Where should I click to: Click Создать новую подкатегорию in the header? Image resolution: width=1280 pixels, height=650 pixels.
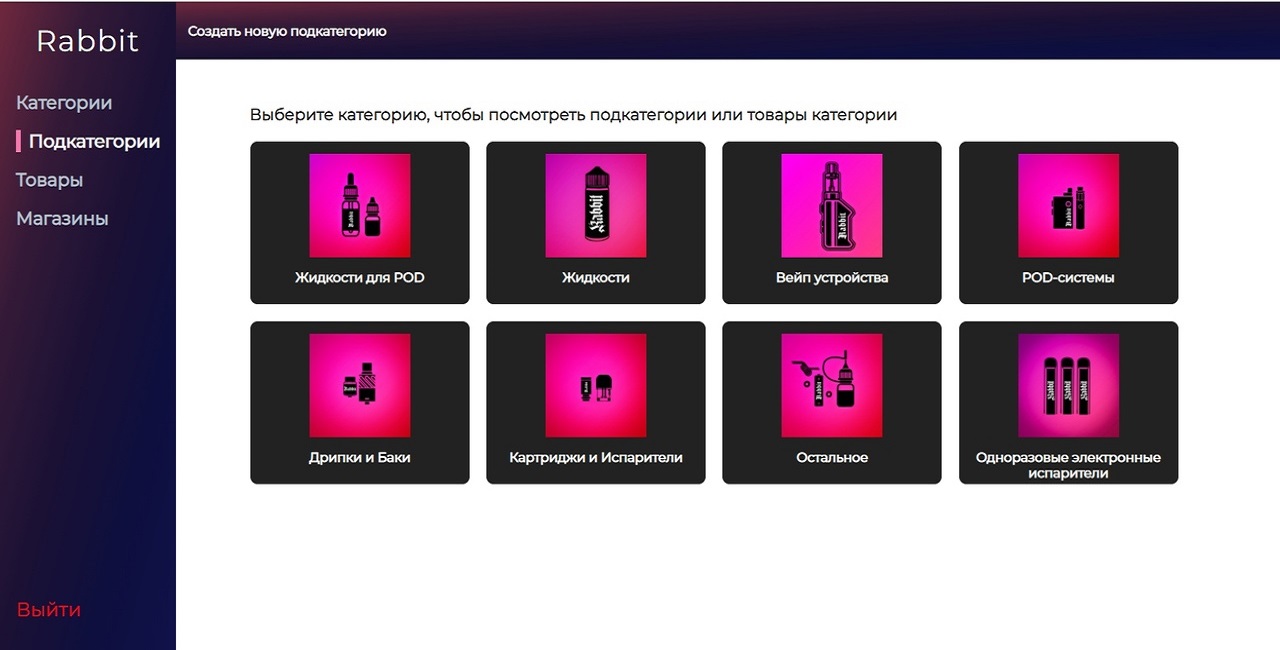(287, 31)
